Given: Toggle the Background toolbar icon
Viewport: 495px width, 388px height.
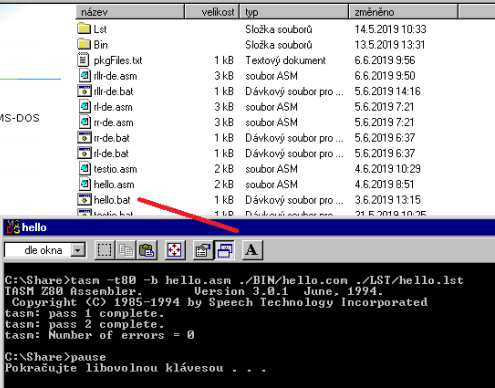Looking at the screenshot, I should click(x=225, y=250).
